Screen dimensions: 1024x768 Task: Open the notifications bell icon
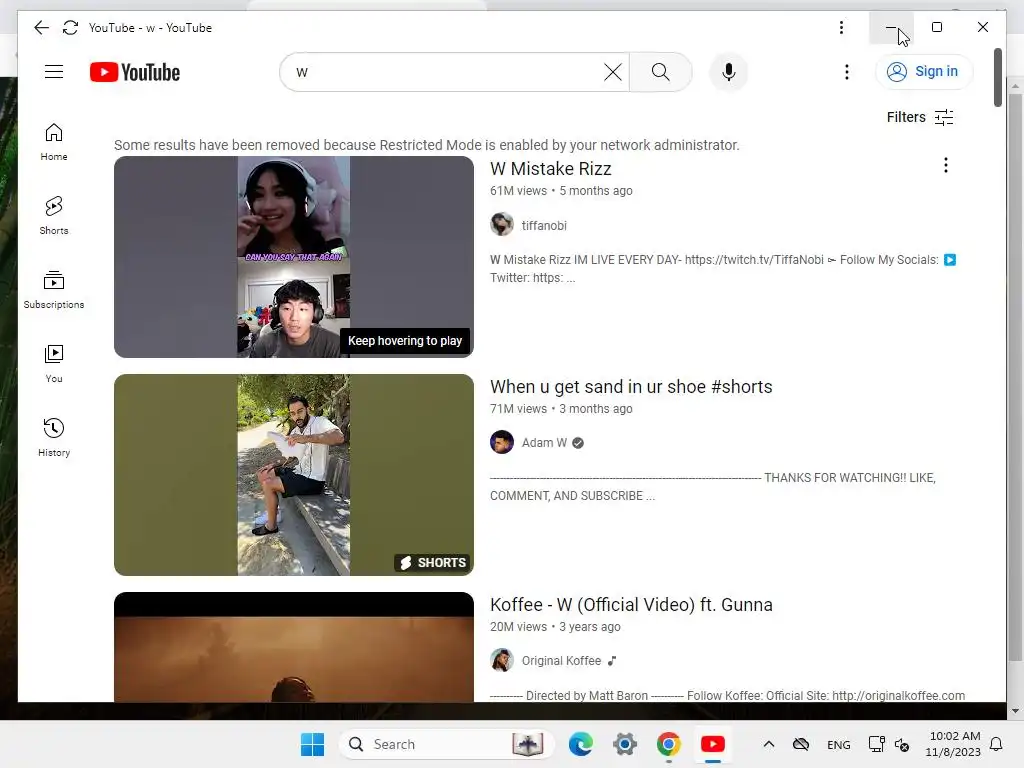pos(997,744)
